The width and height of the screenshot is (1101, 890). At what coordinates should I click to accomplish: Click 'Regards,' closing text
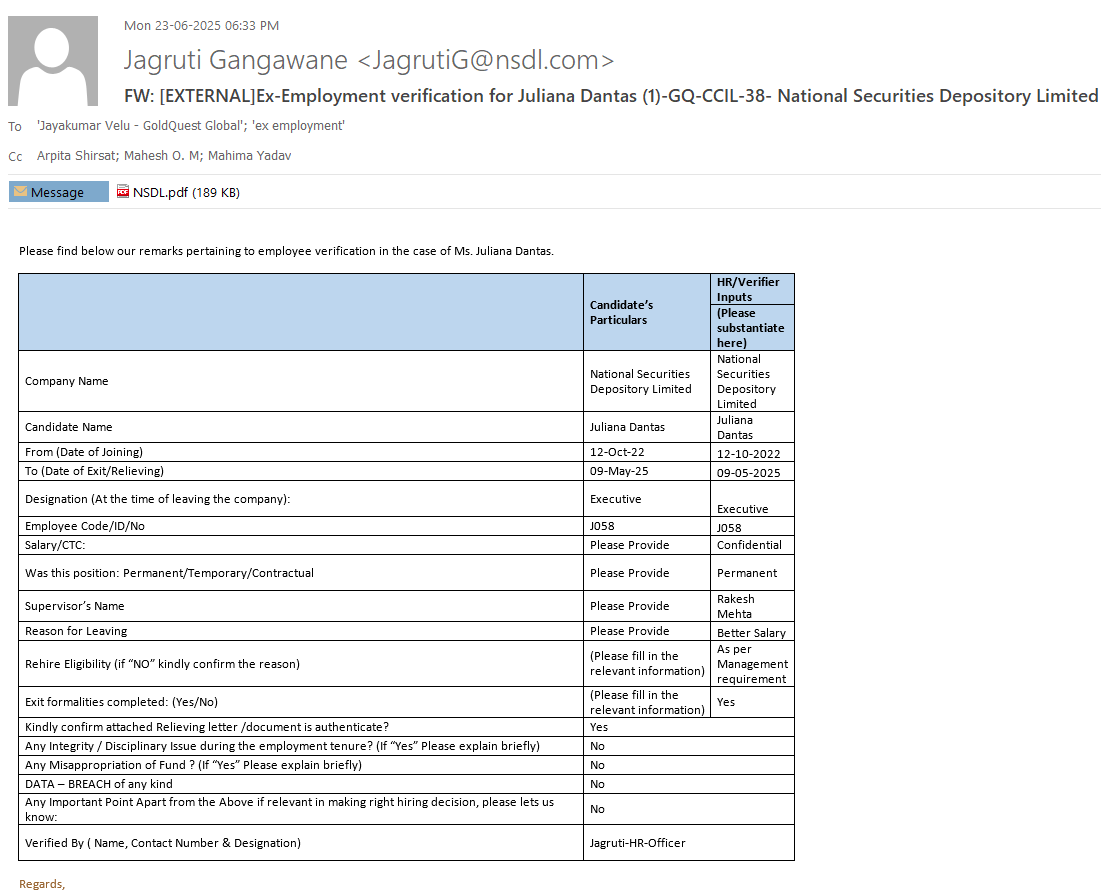42,883
